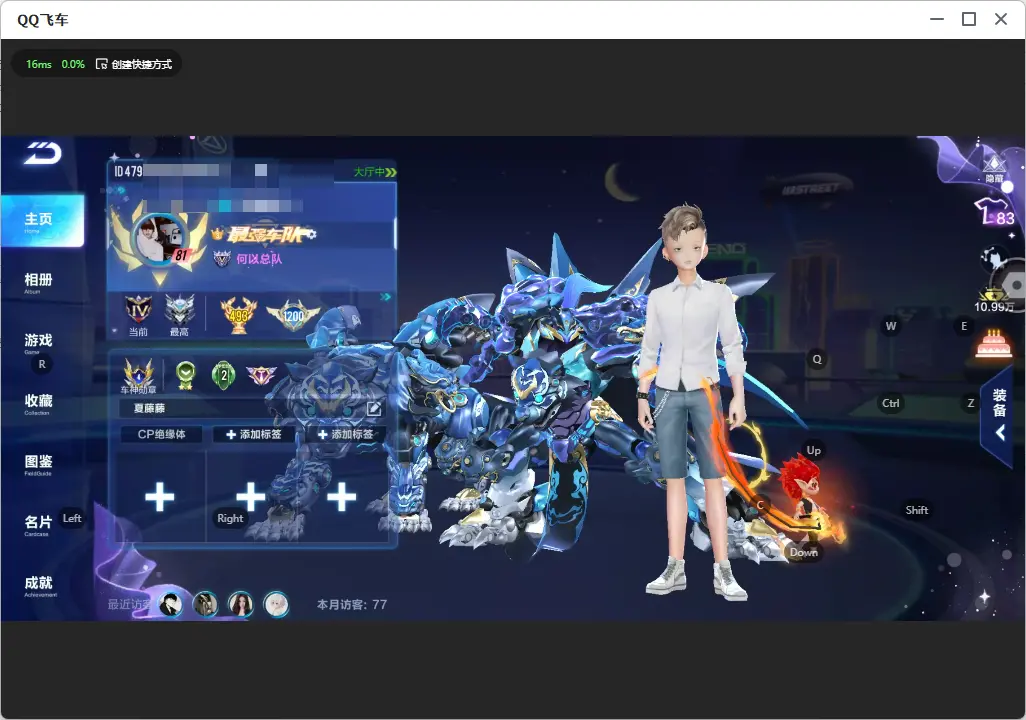The image size is (1026, 720).
Task: Click the Down key overlay
Action: (x=804, y=552)
